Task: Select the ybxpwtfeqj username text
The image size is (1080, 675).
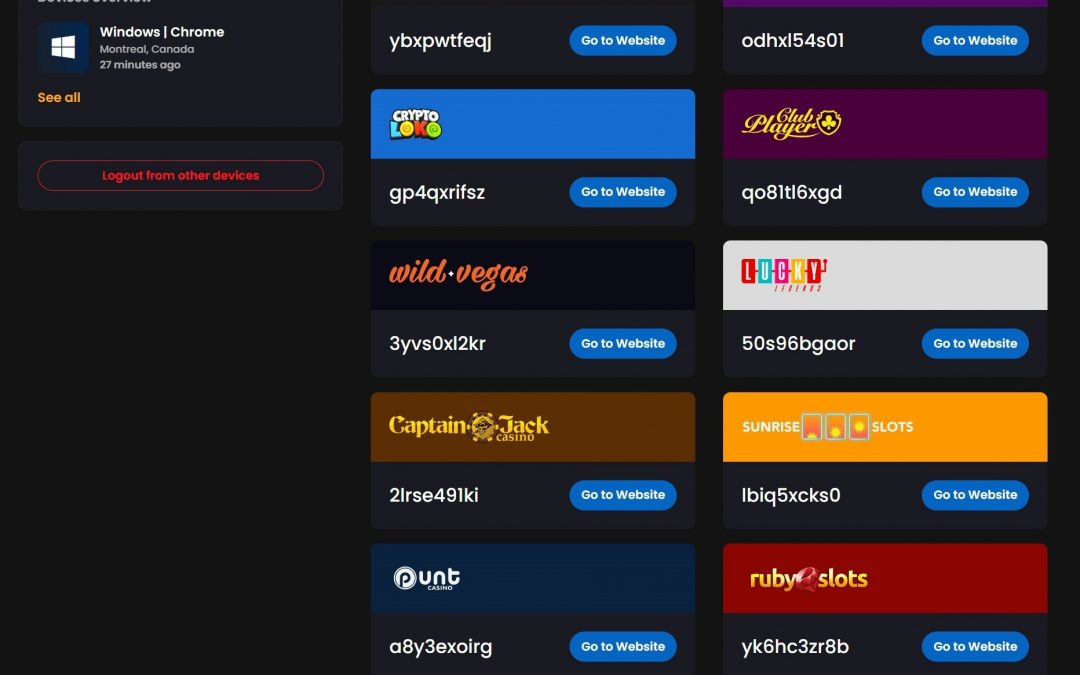Action: [x=440, y=41]
